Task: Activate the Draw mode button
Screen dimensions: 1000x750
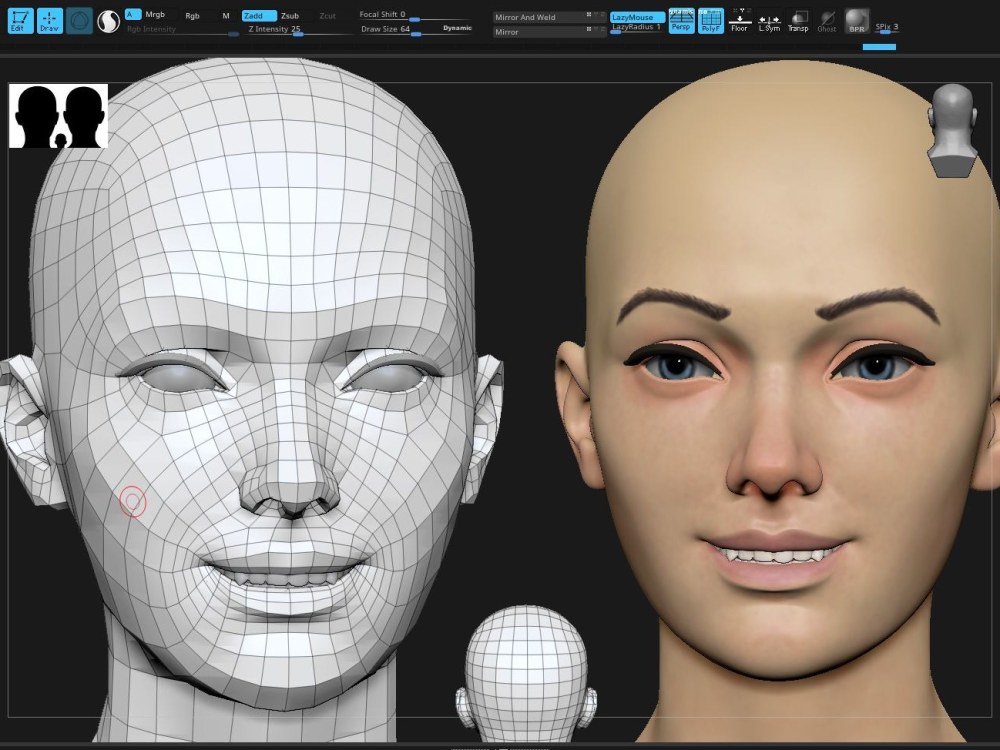Action: (49, 20)
